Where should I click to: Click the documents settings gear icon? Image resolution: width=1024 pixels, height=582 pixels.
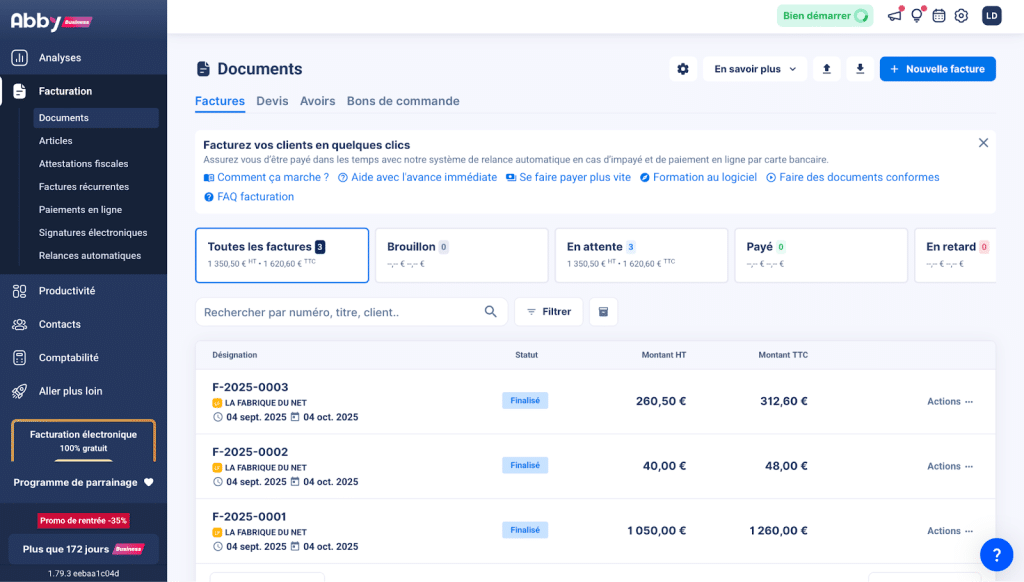point(683,69)
